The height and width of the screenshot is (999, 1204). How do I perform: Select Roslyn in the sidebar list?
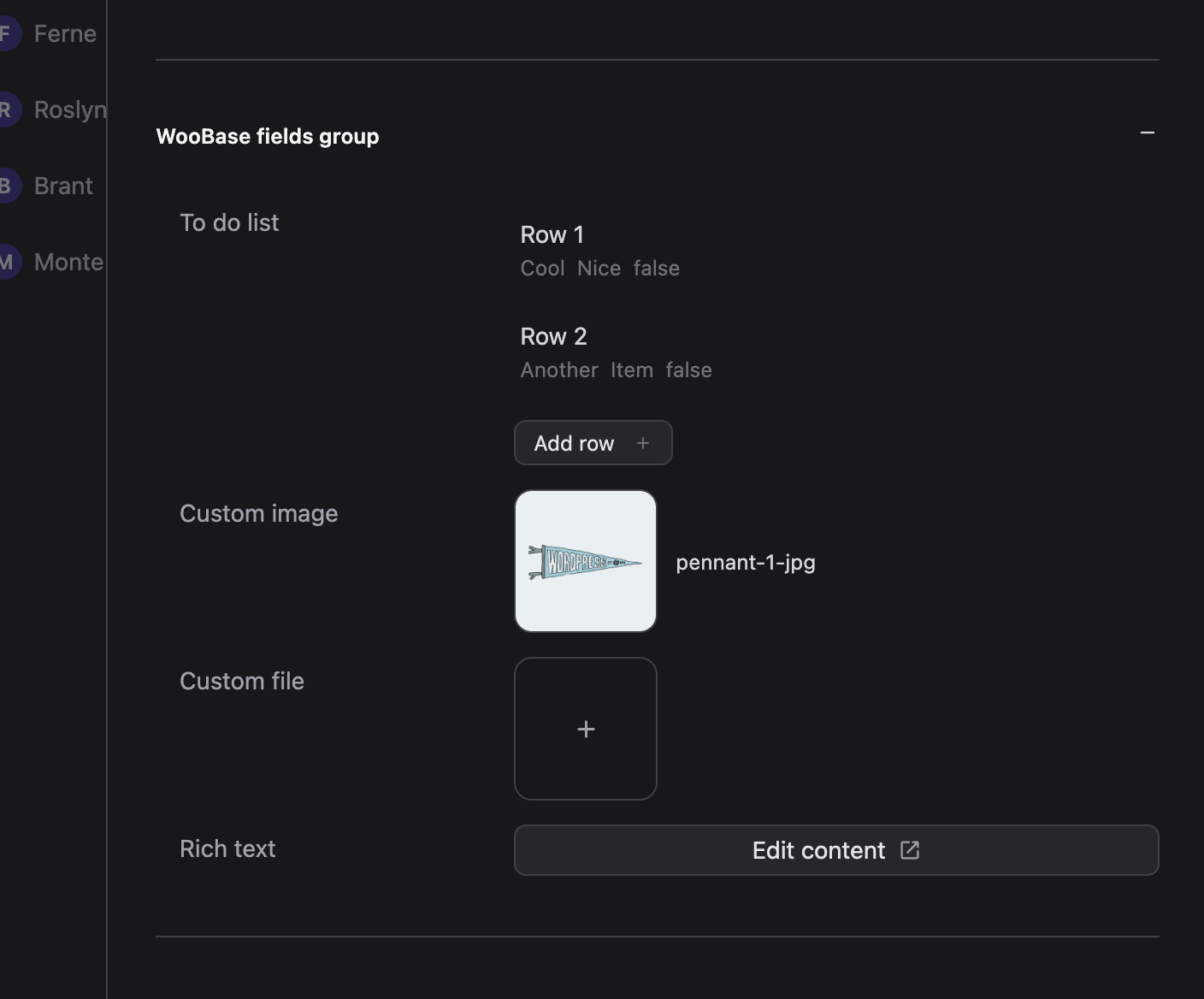[70, 109]
